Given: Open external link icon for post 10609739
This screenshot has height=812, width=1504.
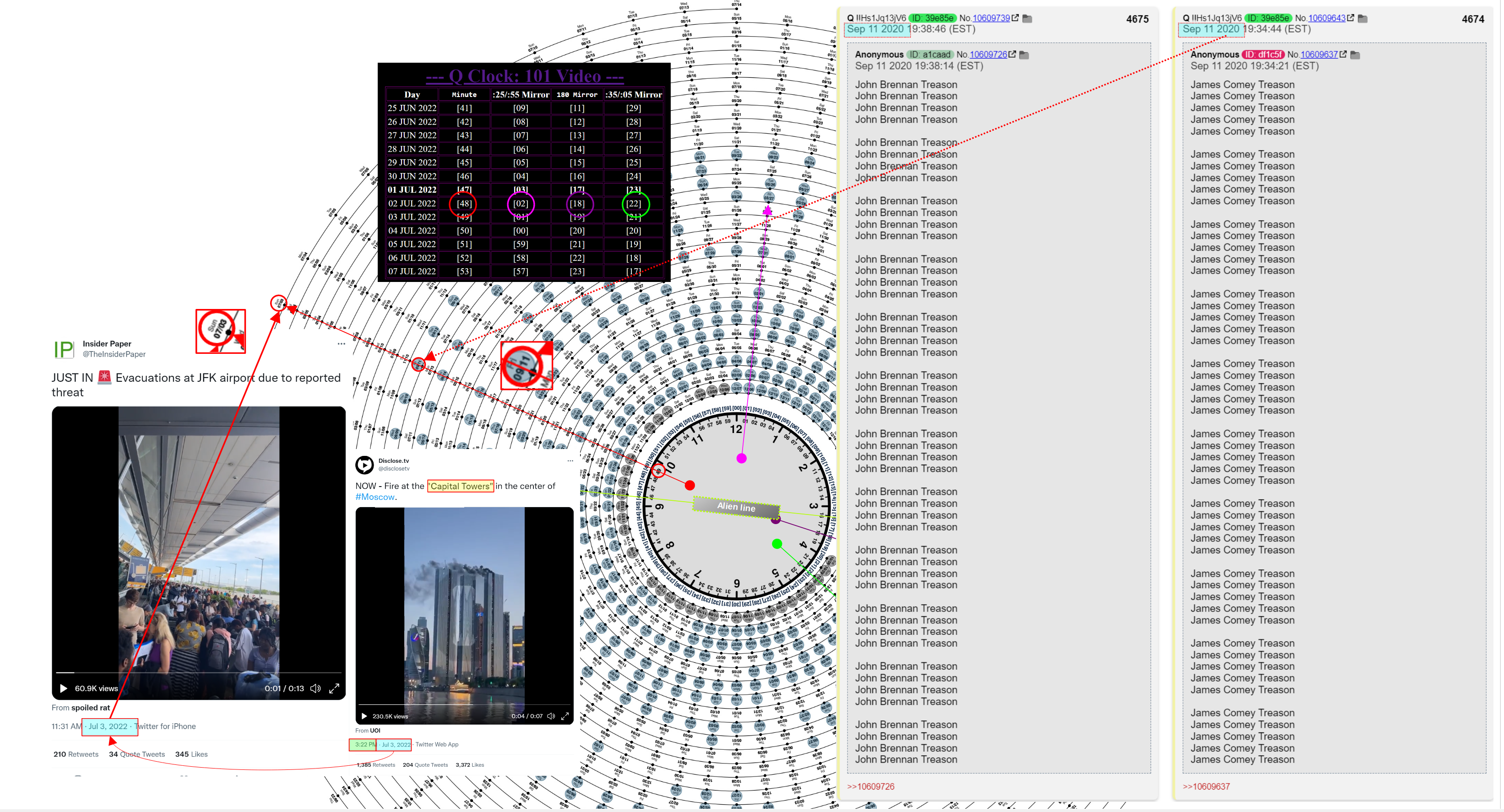Looking at the screenshot, I should pos(1016,18).
